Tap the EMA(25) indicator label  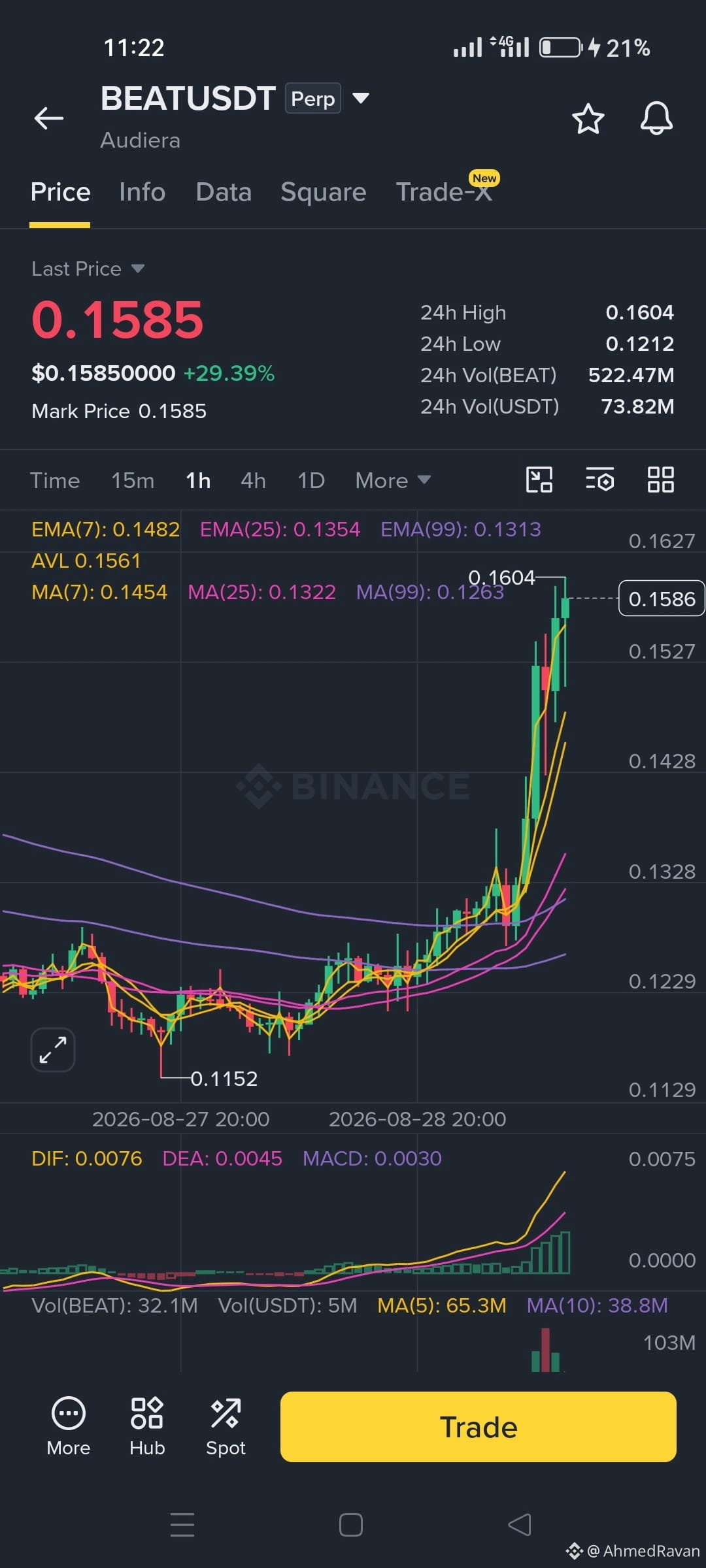[280, 529]
